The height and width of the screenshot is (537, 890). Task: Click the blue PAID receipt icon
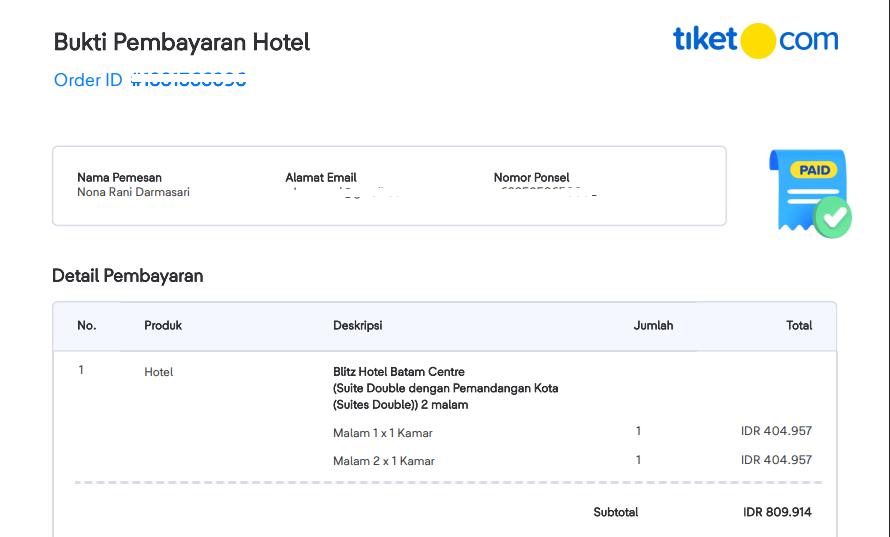click(x=809, y=193)
